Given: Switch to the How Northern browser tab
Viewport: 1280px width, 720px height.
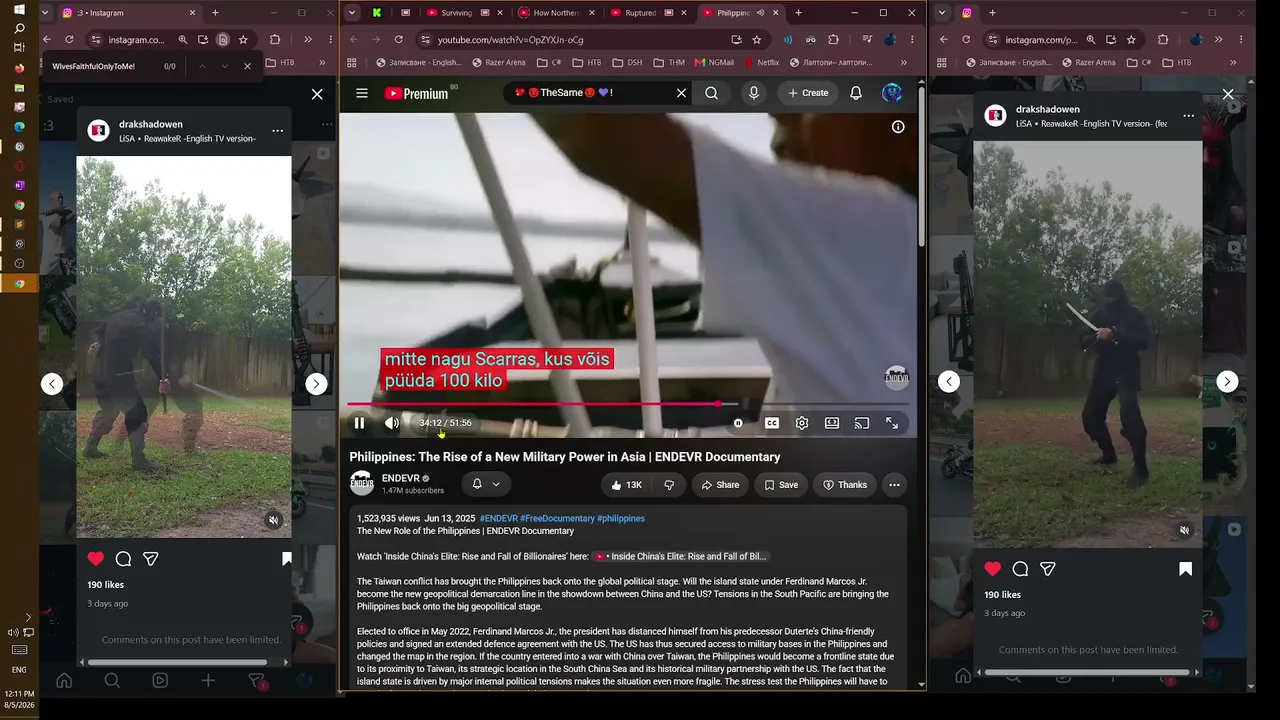Looking at the screenshot, I should 557,13.
